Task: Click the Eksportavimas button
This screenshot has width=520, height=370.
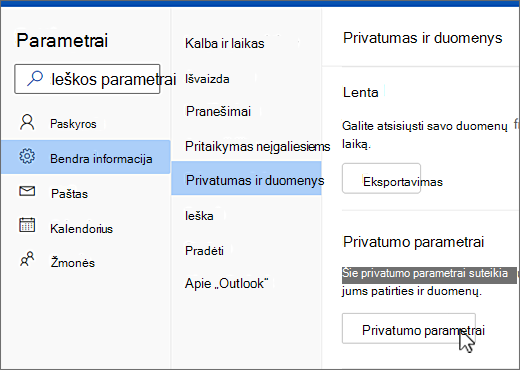Action: [x=381, y=178]
